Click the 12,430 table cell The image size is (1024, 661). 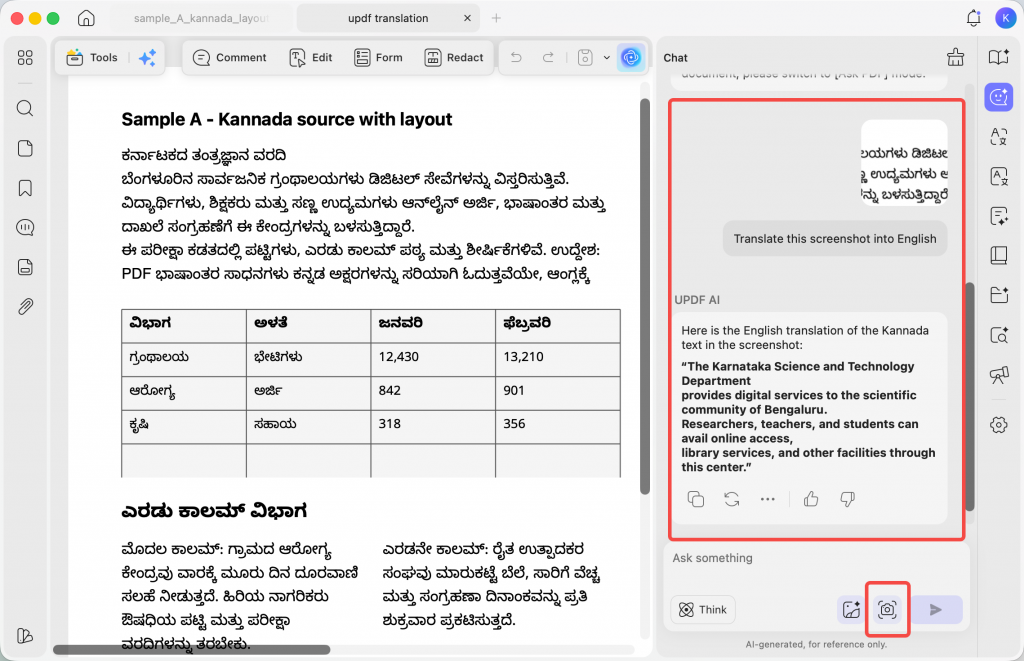[x=433, y=358]
